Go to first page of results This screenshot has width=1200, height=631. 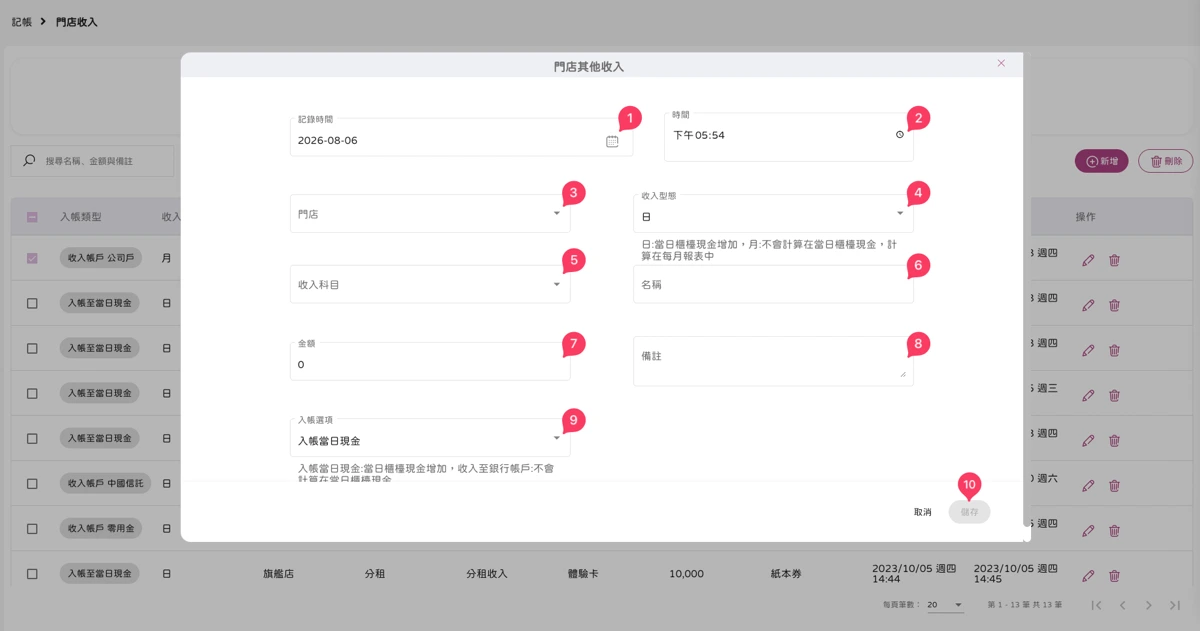[x=1097, y=605]
